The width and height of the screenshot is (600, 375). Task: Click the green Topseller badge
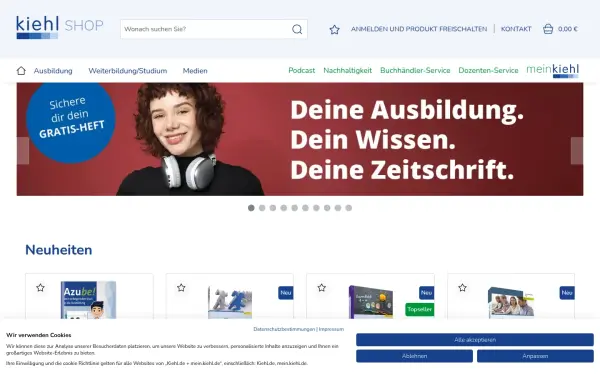point(420,309)
